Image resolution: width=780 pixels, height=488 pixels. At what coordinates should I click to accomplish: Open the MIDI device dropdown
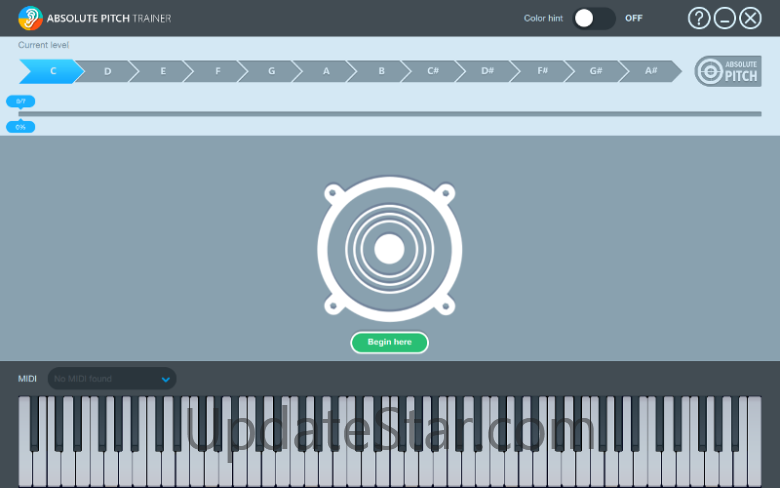click(x=112, y=379)
